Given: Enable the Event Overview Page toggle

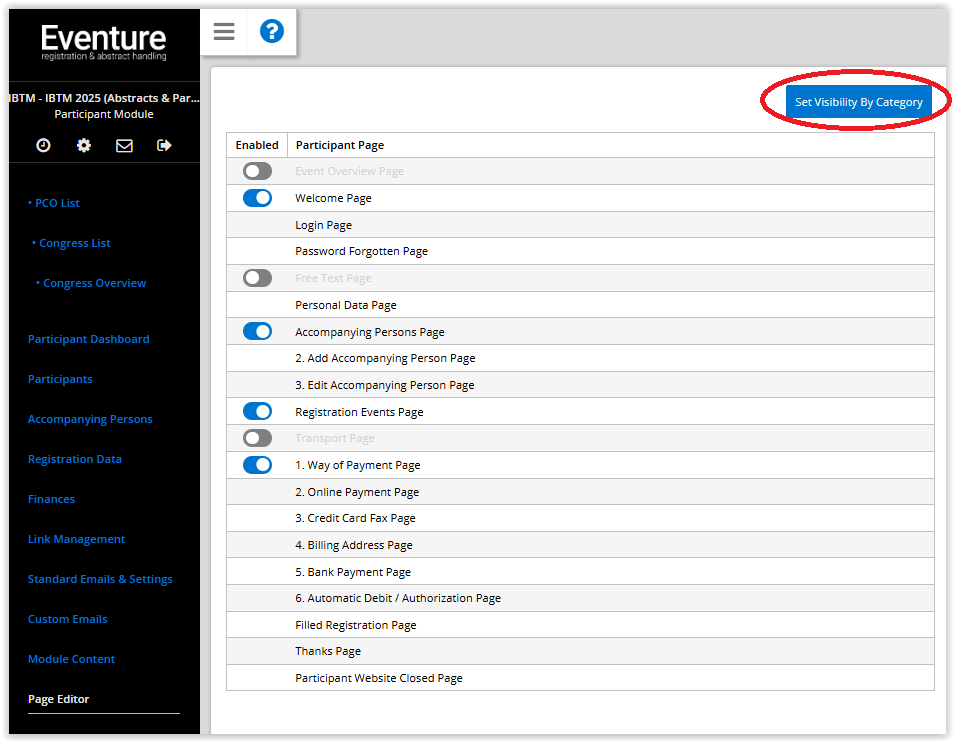Looking at the screenshot, I should (257, 171).
